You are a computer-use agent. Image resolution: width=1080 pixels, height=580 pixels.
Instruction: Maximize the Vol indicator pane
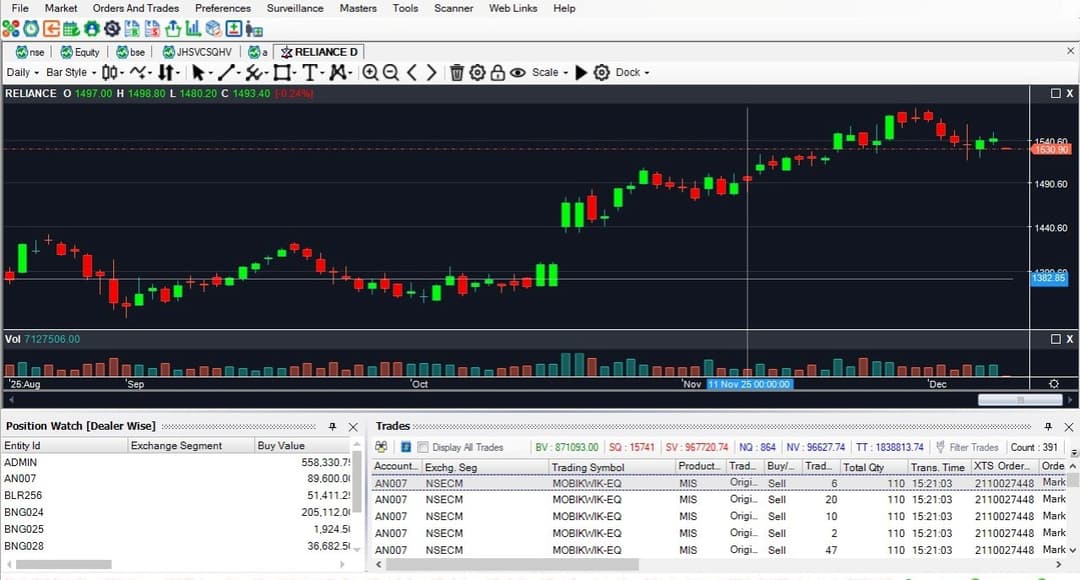1055,339
